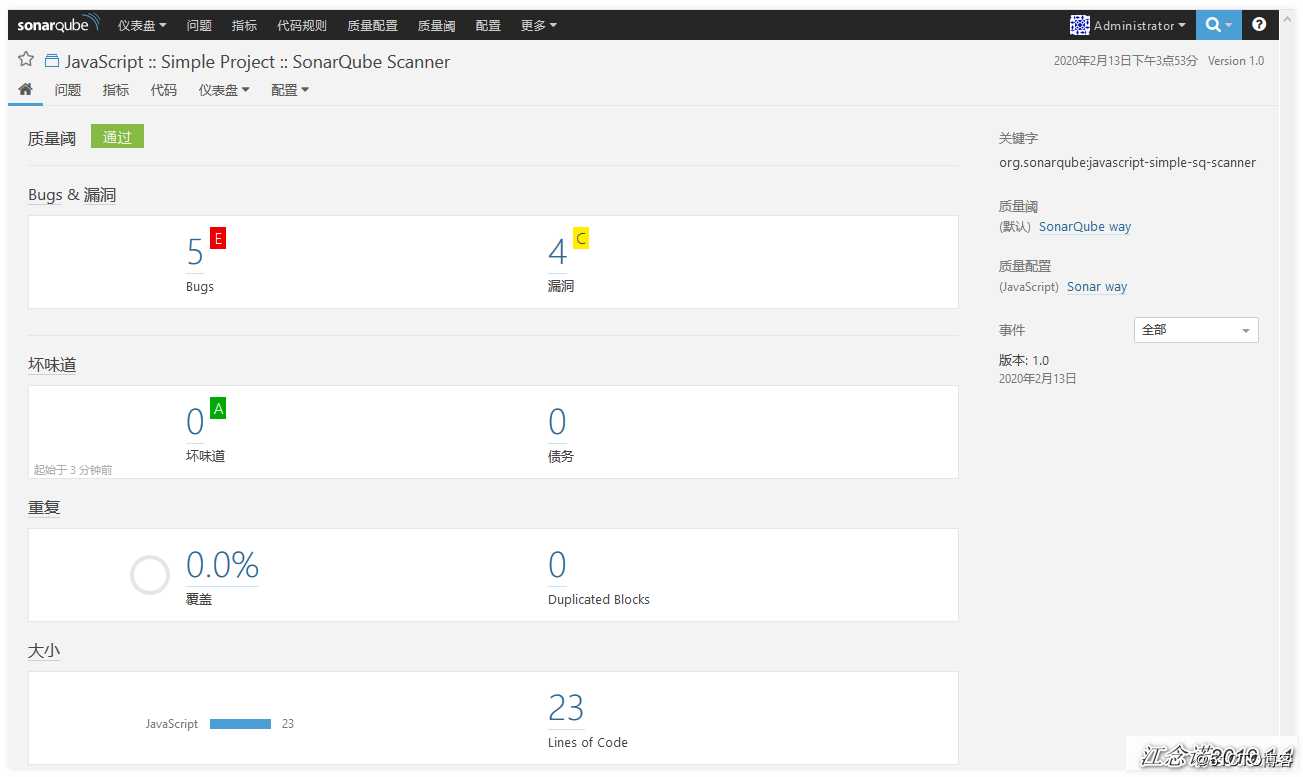Click the vulnerabilities count 4
The image size is (1303, 777).
coord(557,252)
